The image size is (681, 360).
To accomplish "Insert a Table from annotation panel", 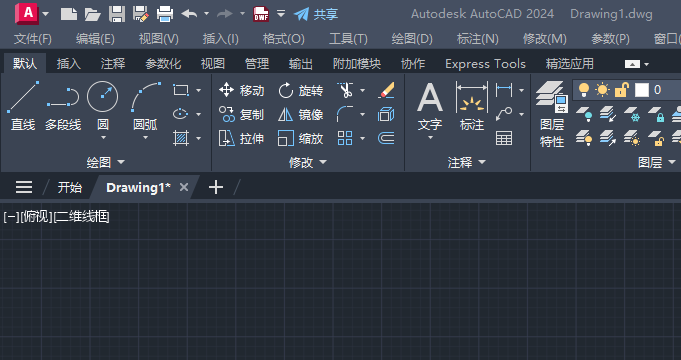I will tap(504, 139).
